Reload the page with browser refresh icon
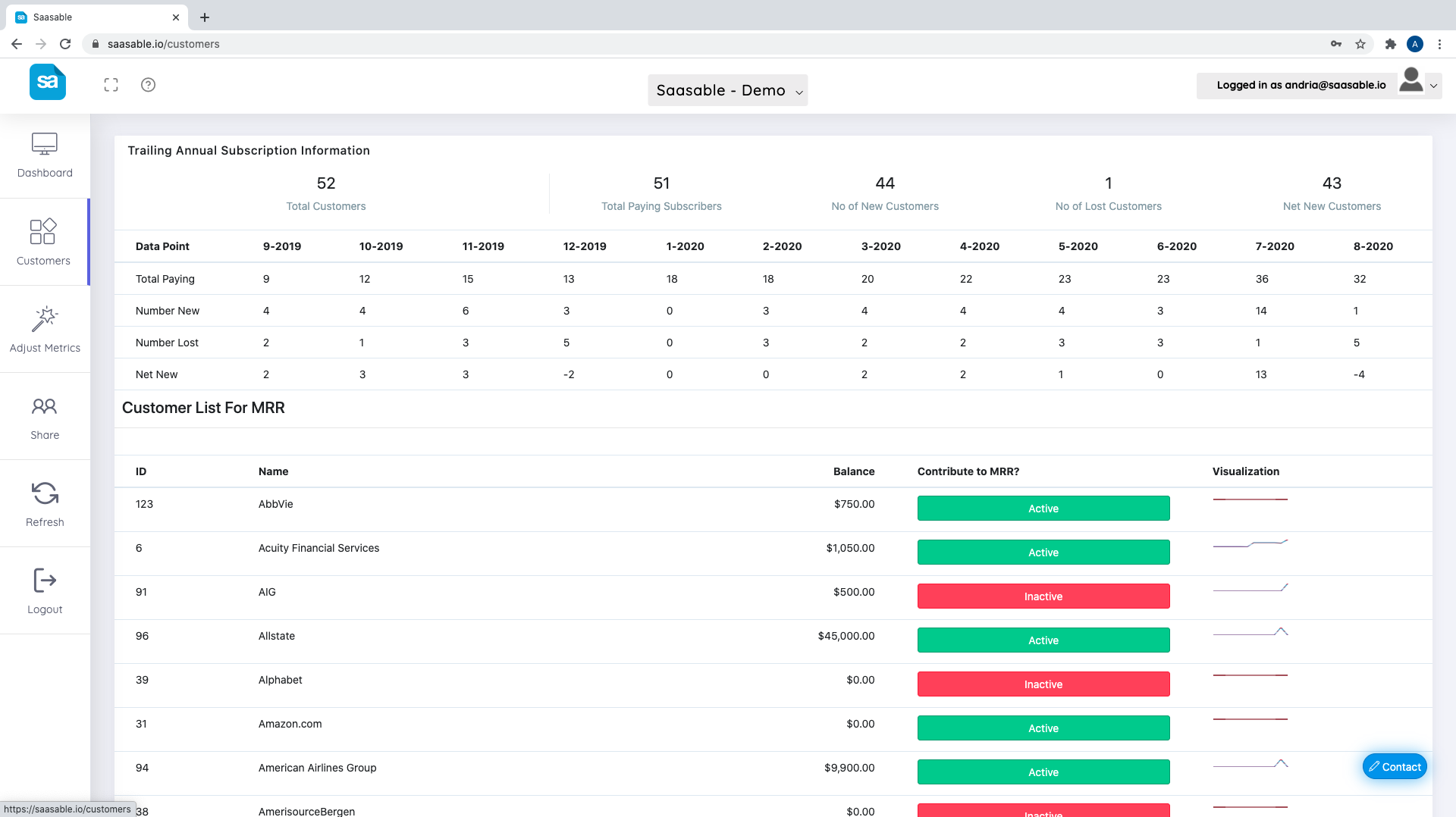The width and height of the screenshot is (1456, 817). point(65,44)
